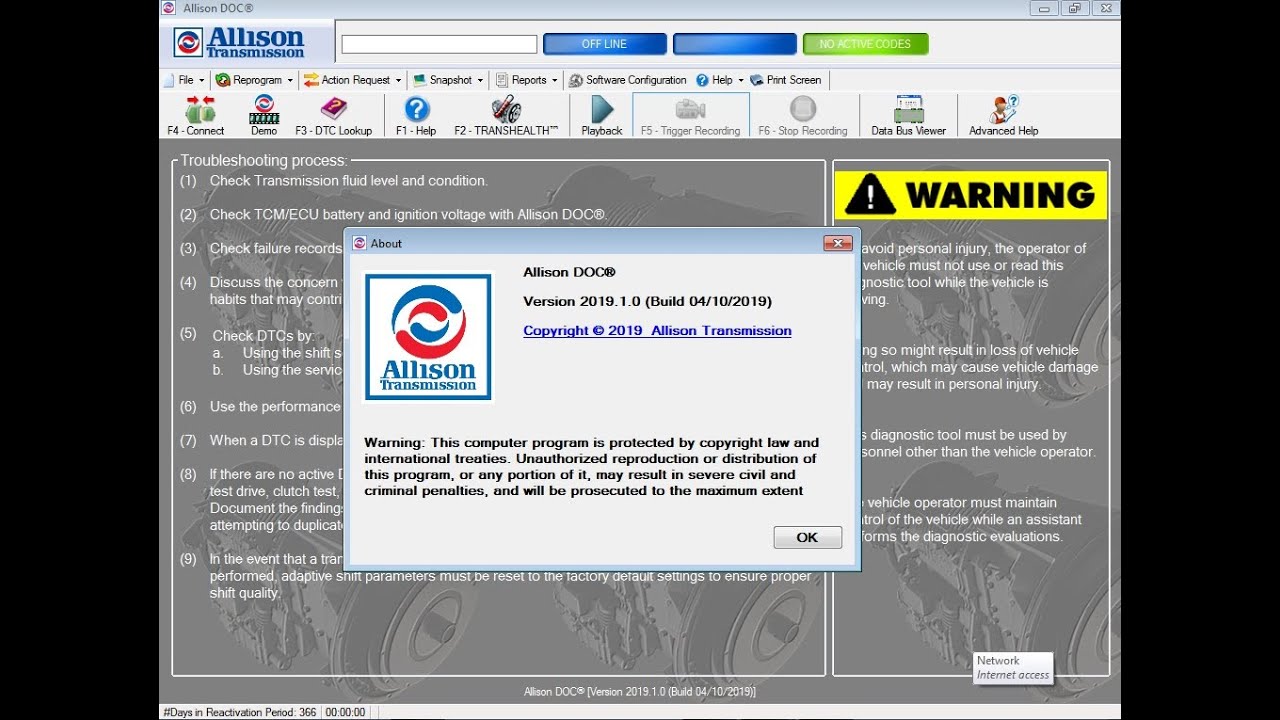Screen dimensions: 1280x720
Task: Click 'Troubleshooting process:' heading
Action: (x=263, y=160)
